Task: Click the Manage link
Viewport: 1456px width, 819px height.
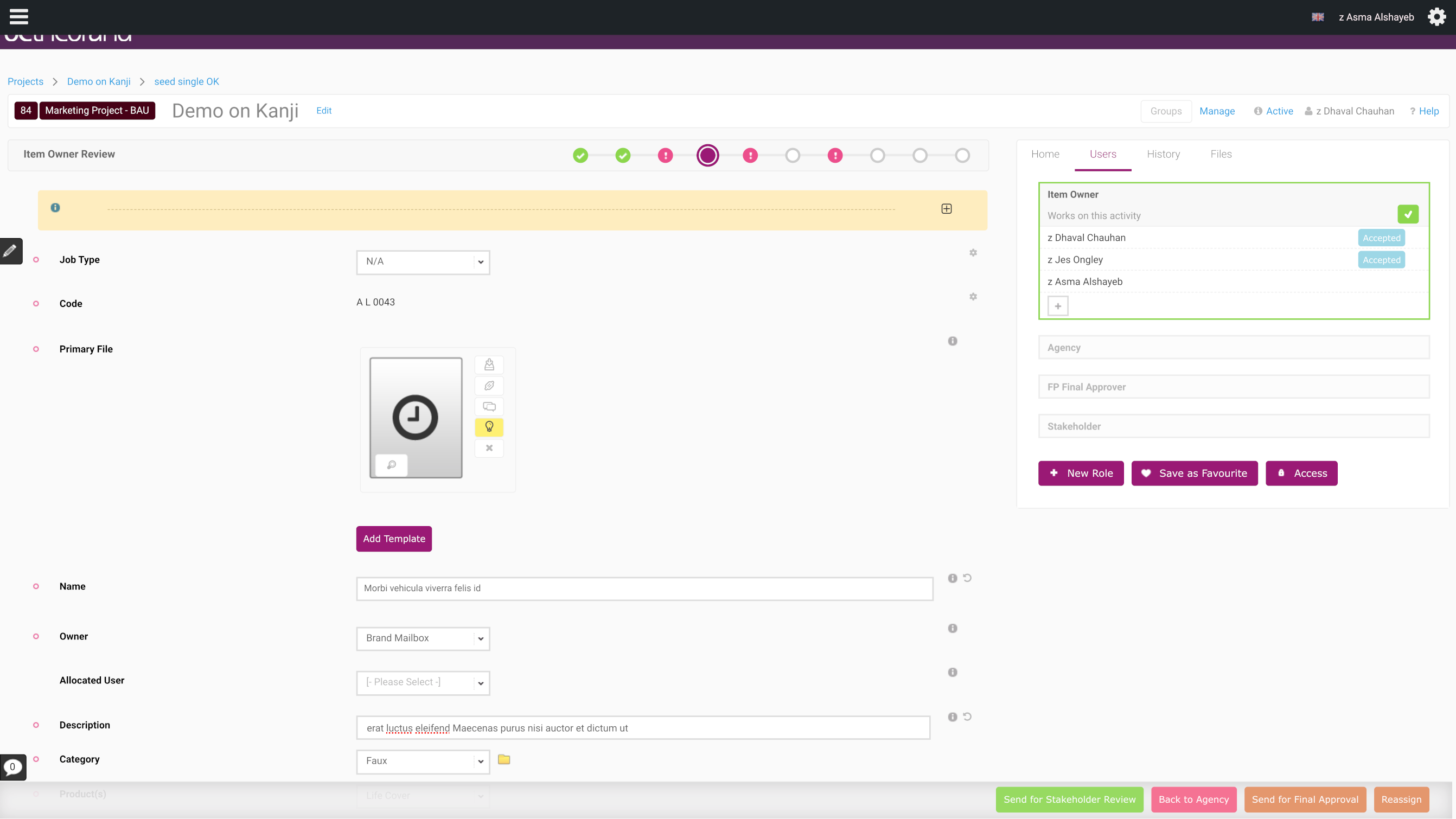Action: click(x=1217, y=111)
